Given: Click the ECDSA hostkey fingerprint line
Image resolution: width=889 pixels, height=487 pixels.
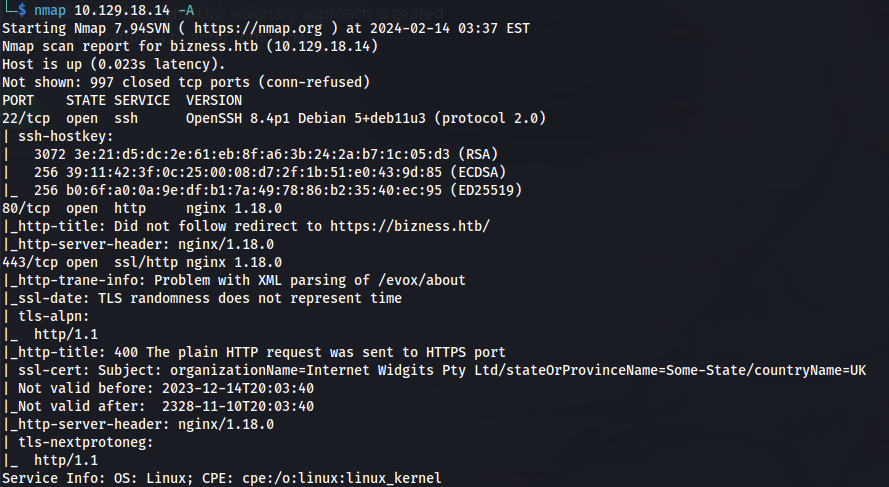Looking at the screenshot, I should (x=270, y=172).
